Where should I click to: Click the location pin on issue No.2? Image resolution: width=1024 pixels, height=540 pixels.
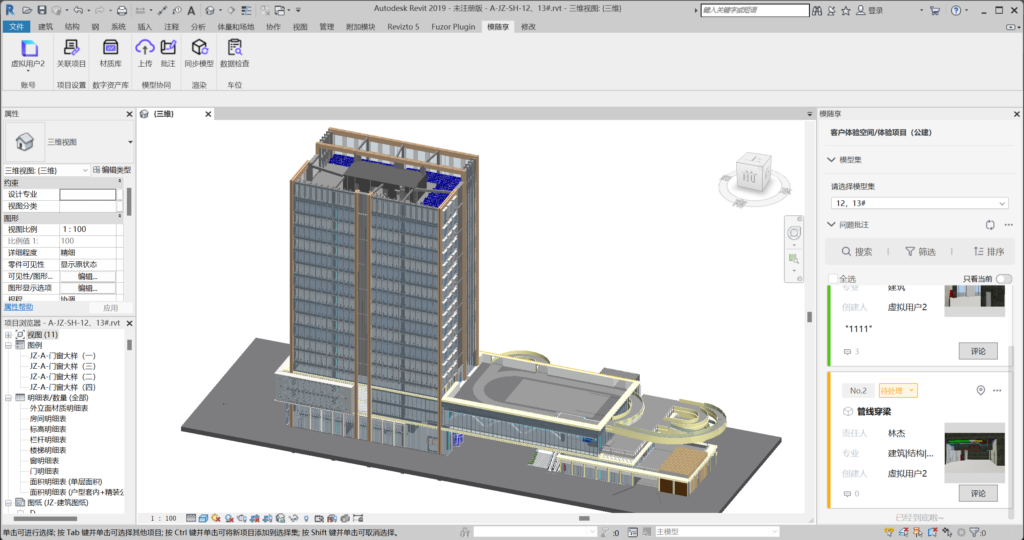coord(981,390)
